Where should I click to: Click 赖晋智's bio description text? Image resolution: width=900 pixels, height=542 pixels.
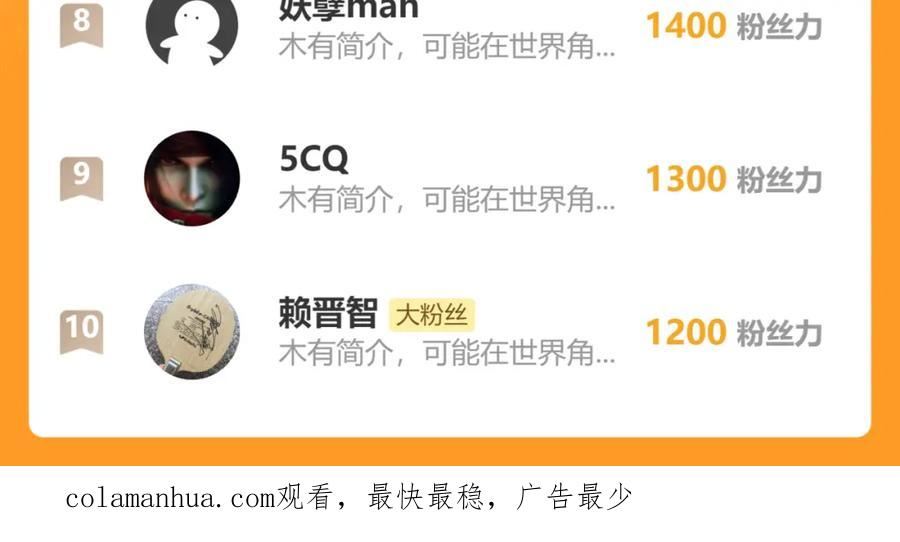[447, 353]
